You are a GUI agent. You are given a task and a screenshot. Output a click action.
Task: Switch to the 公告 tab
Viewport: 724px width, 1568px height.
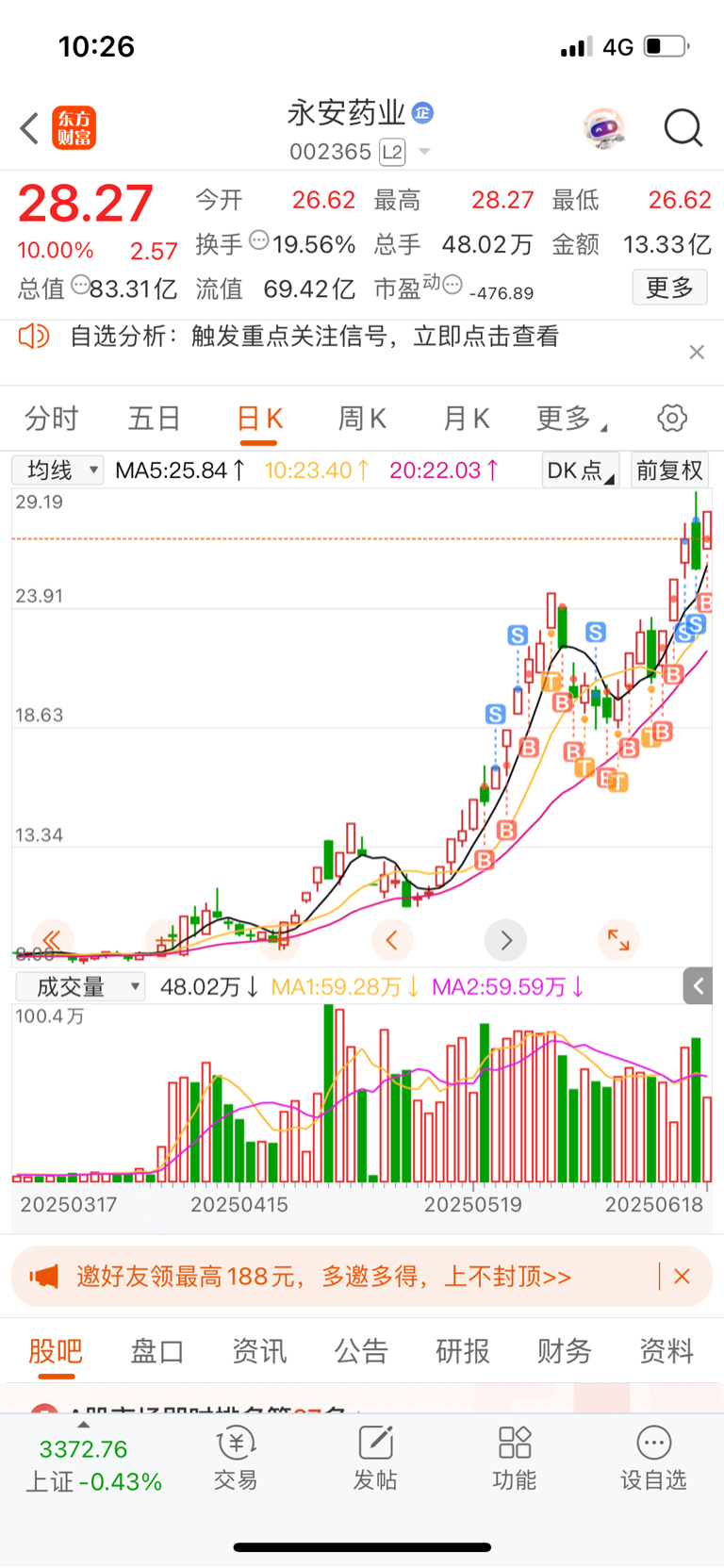click(x=361, y=1351)
